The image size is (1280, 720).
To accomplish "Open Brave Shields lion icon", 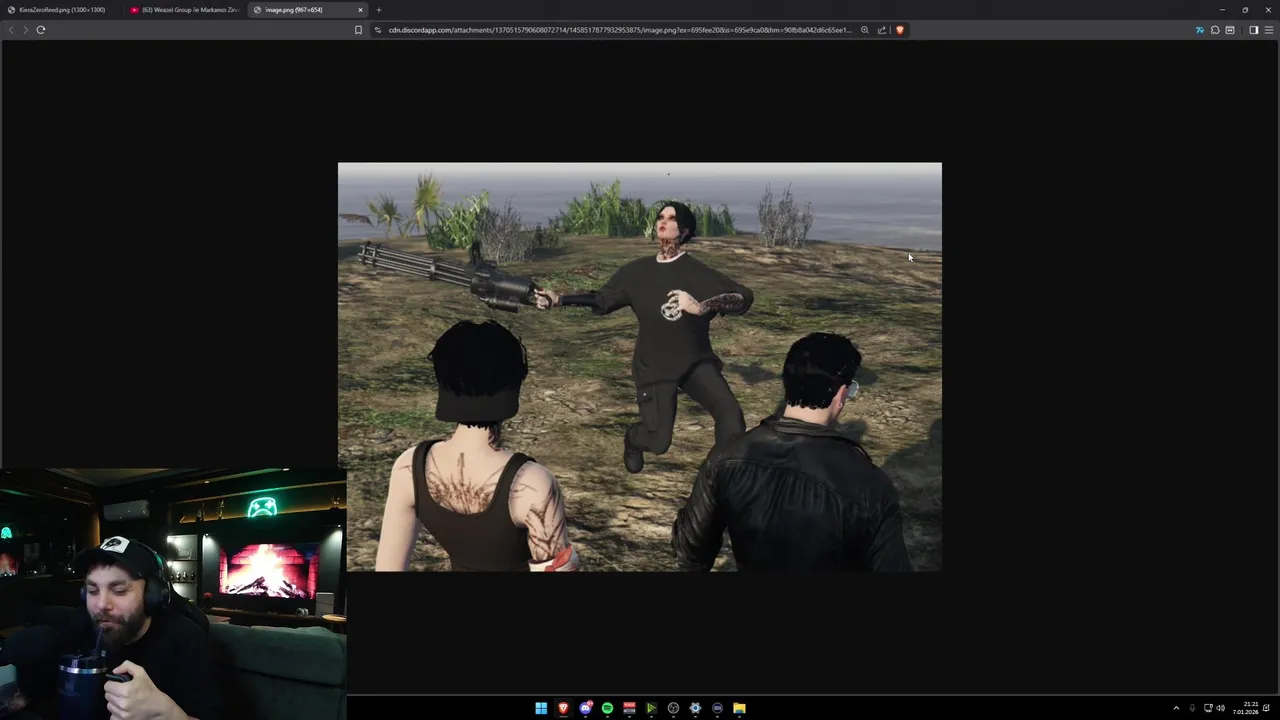I will (x=900, y=30).
